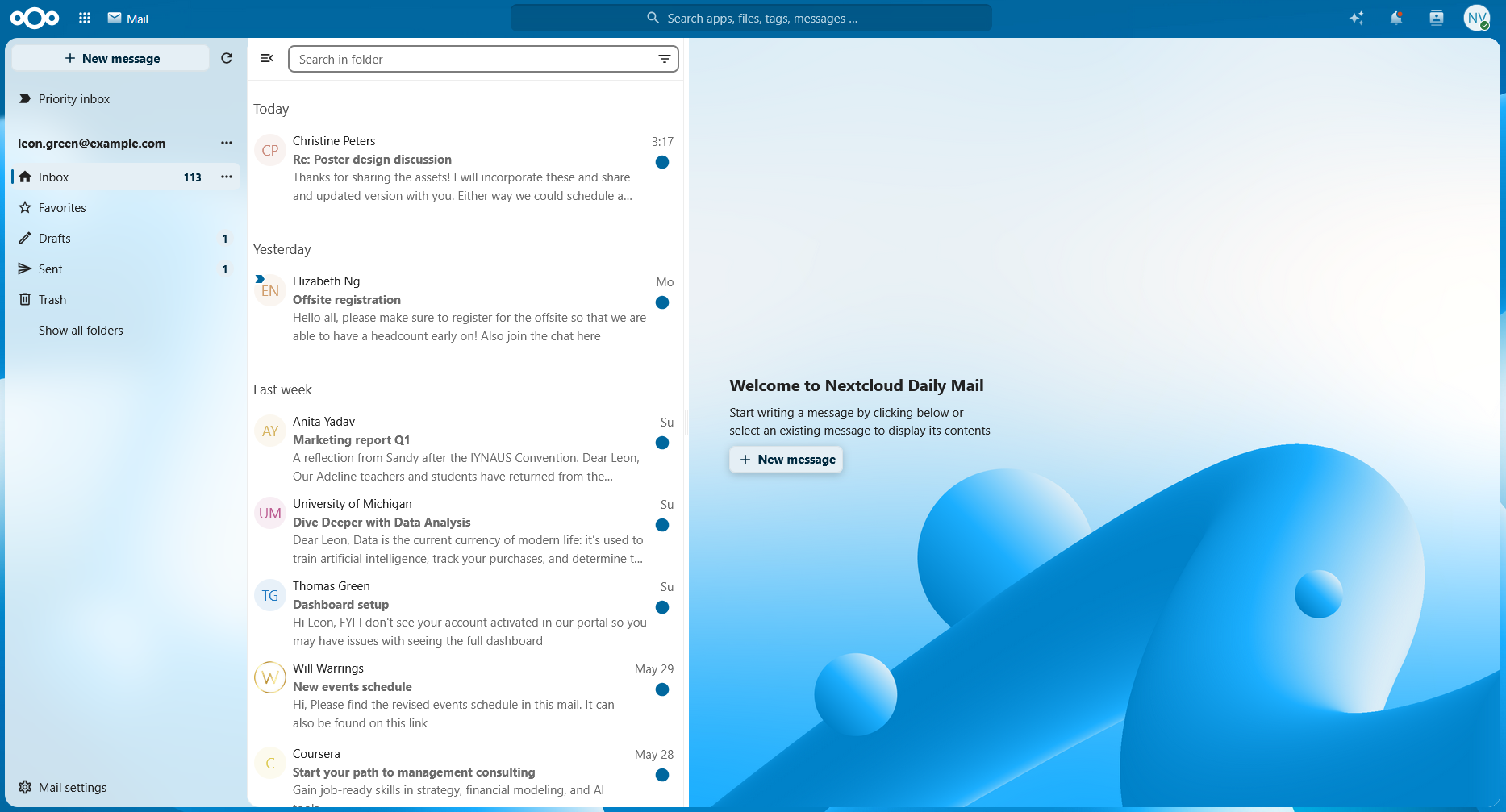Open Mail settings

point(125,787)
